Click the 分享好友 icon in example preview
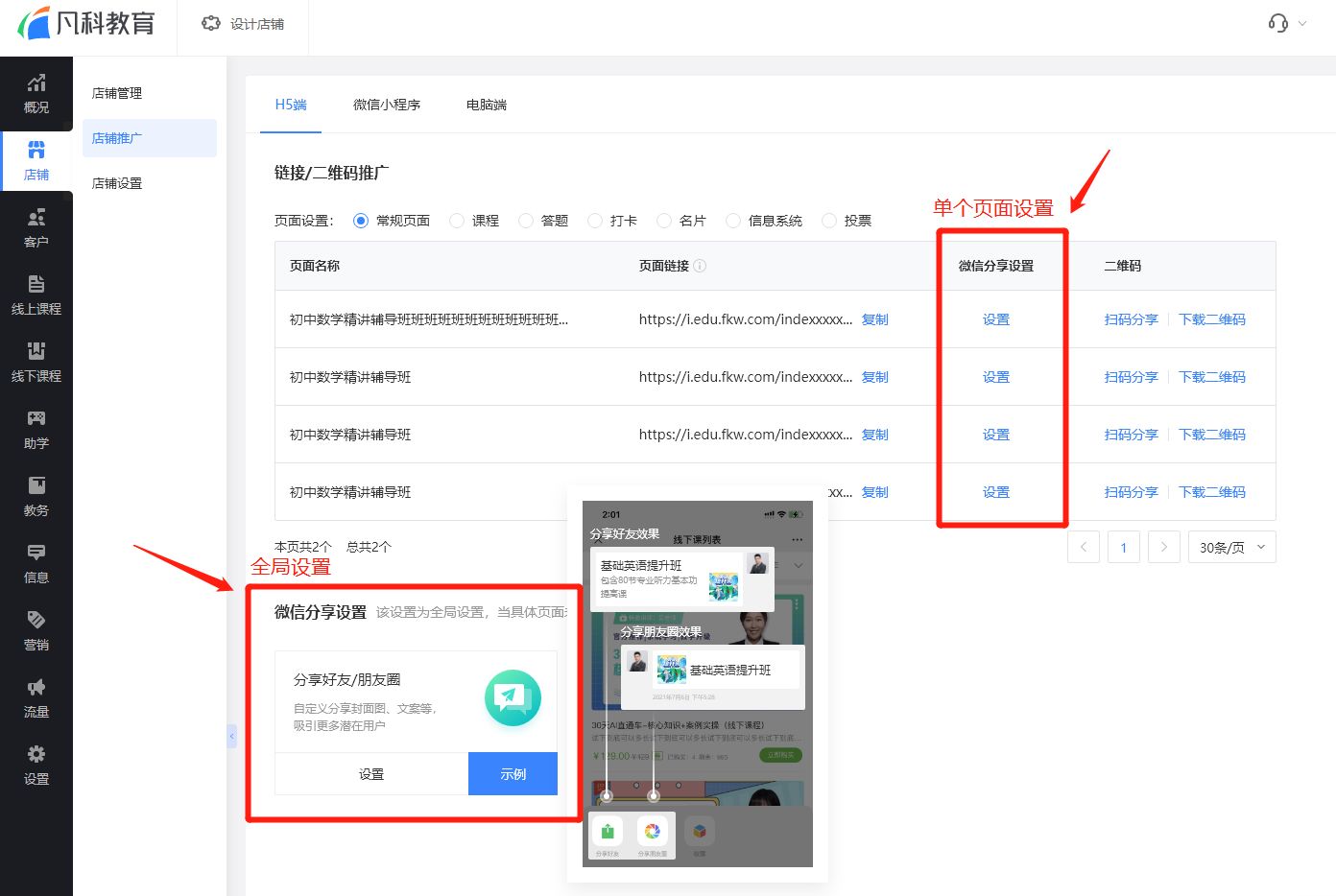Viewport: 1336px width, 896px height. coord(608,832)
